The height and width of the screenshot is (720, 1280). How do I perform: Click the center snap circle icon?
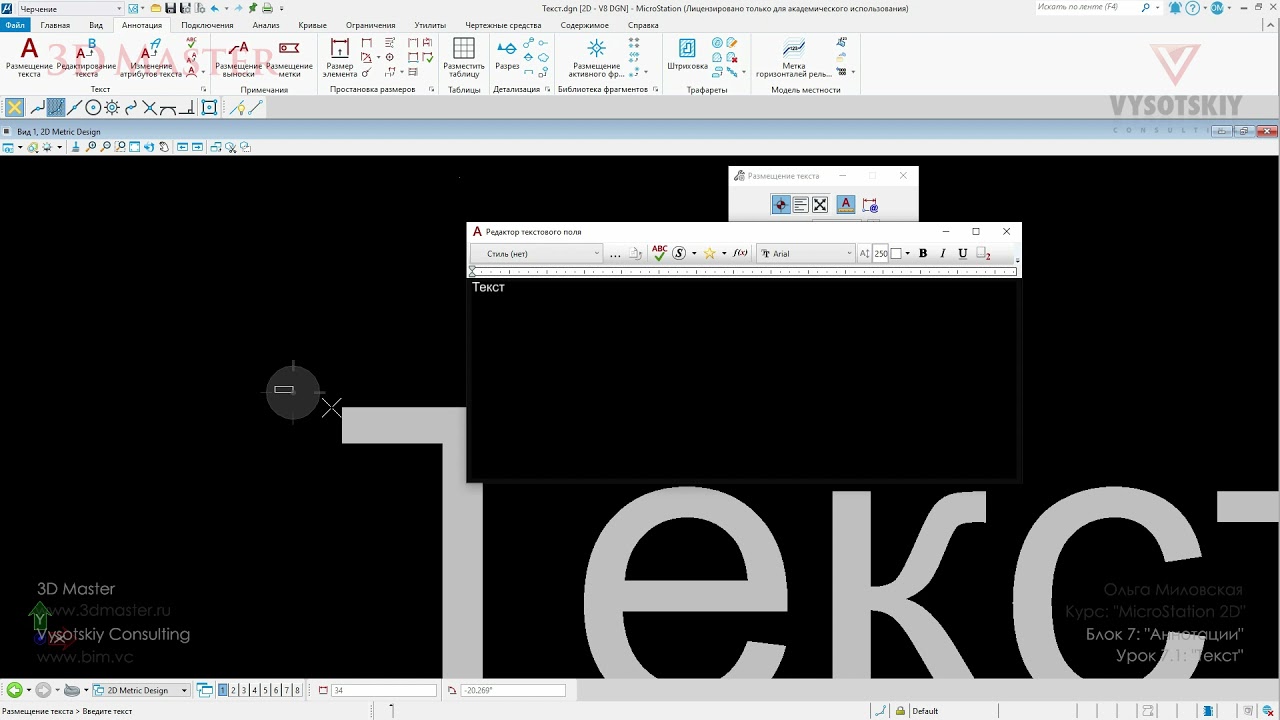click(93, 108)
